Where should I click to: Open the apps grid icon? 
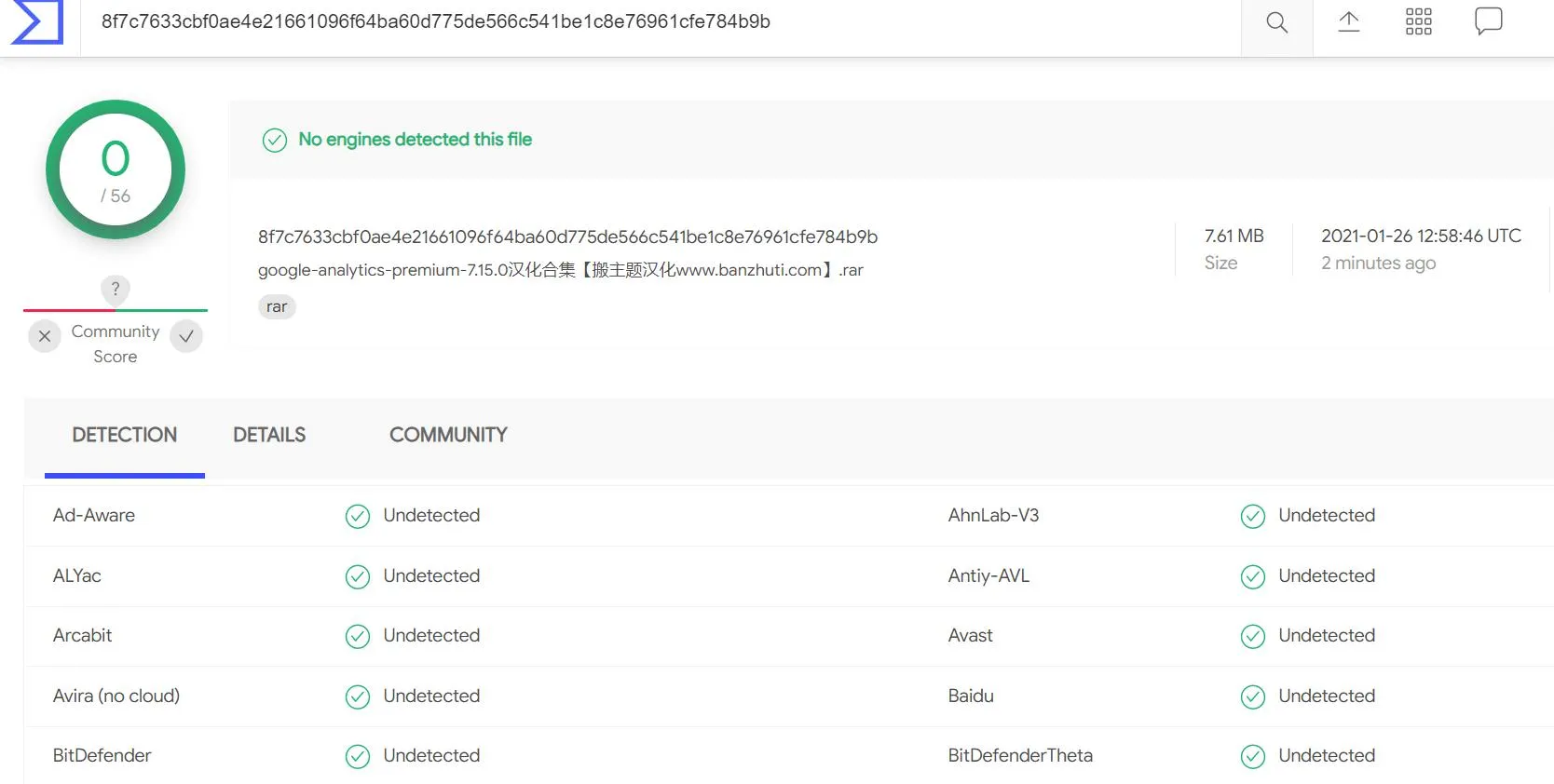click(x=1418, y=21)
